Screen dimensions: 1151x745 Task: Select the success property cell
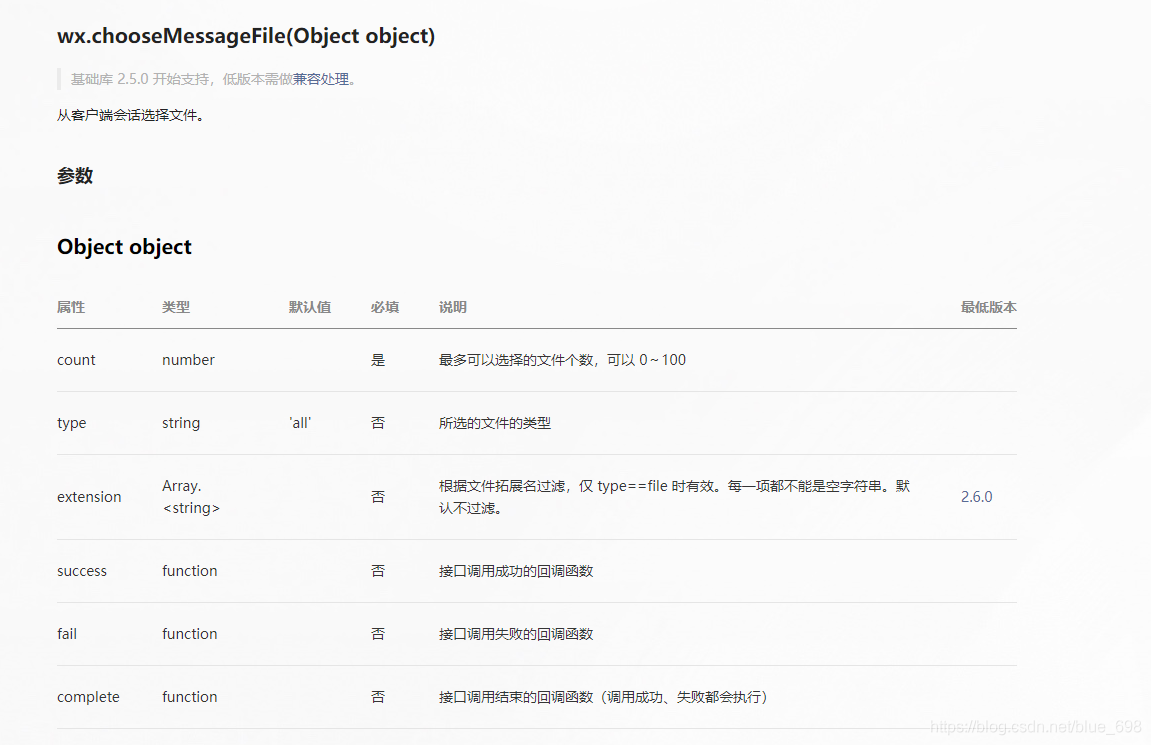point(82,571)
